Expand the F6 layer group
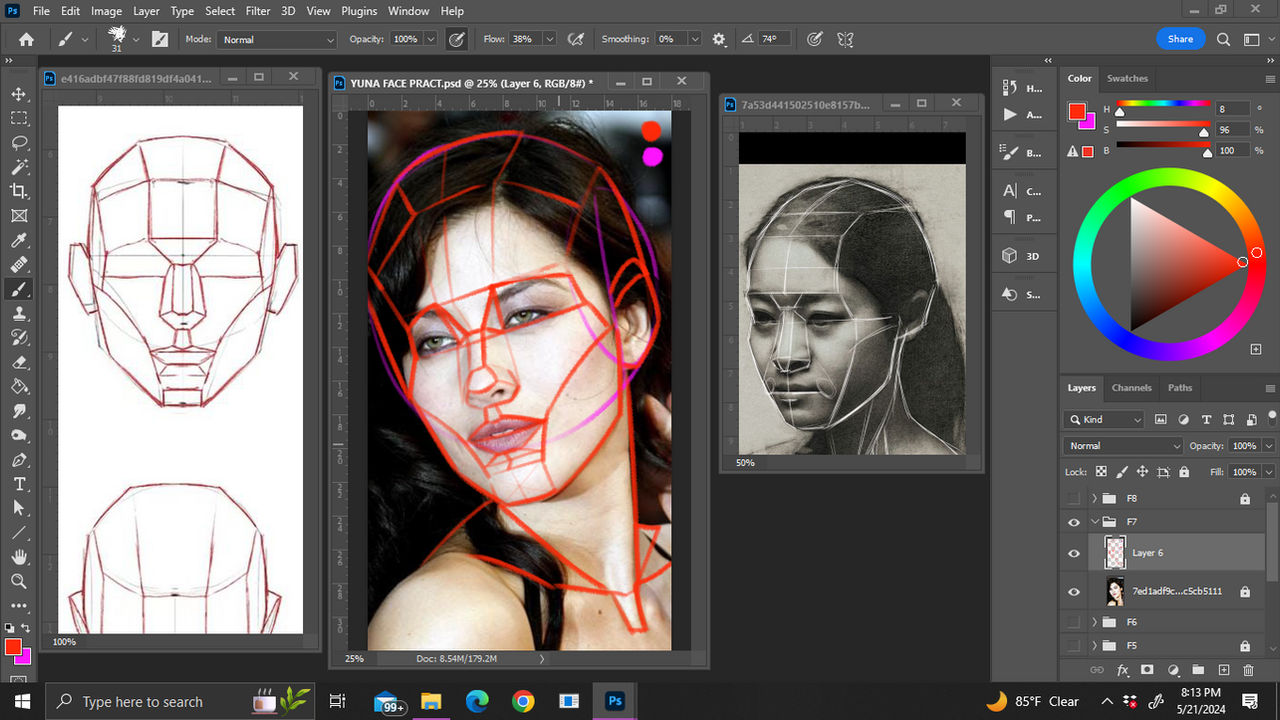Image resolution: width=1280 pixels, height=720 pixels. click(x=1095, y=622)
